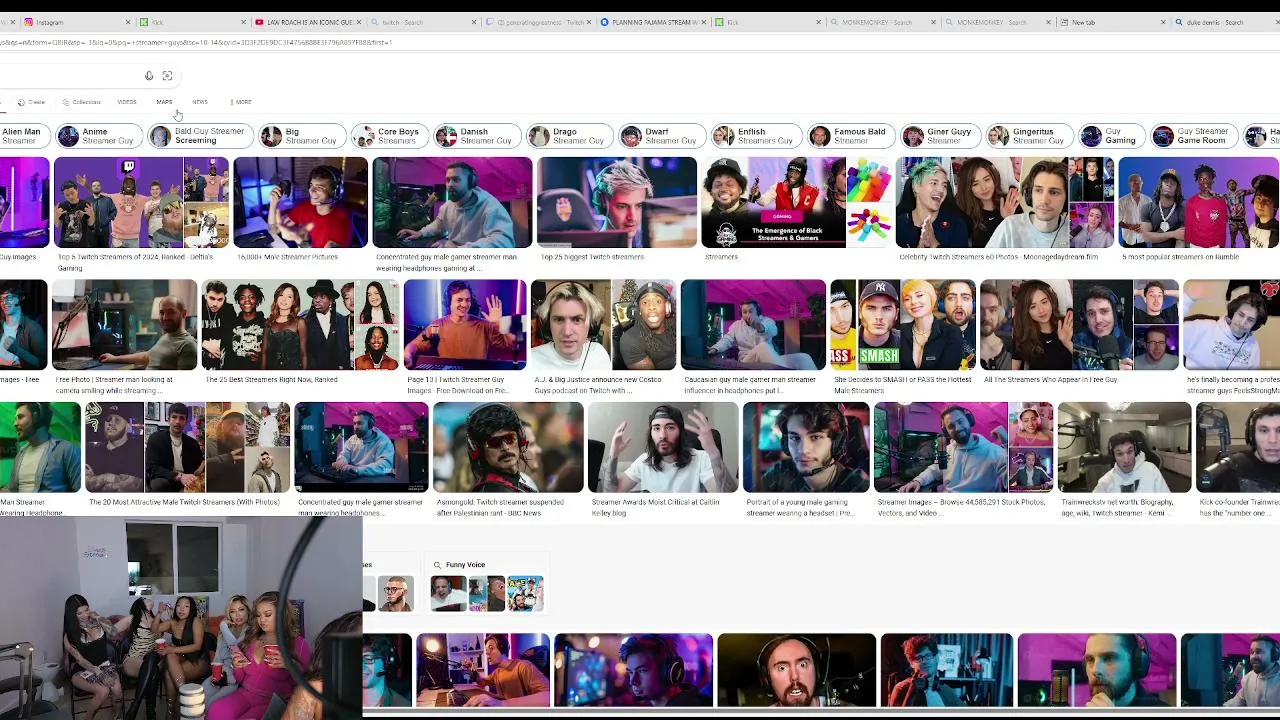This screenshot has height=720, width=1280.
Task: Open the Create image option
Action: (31, 102)
